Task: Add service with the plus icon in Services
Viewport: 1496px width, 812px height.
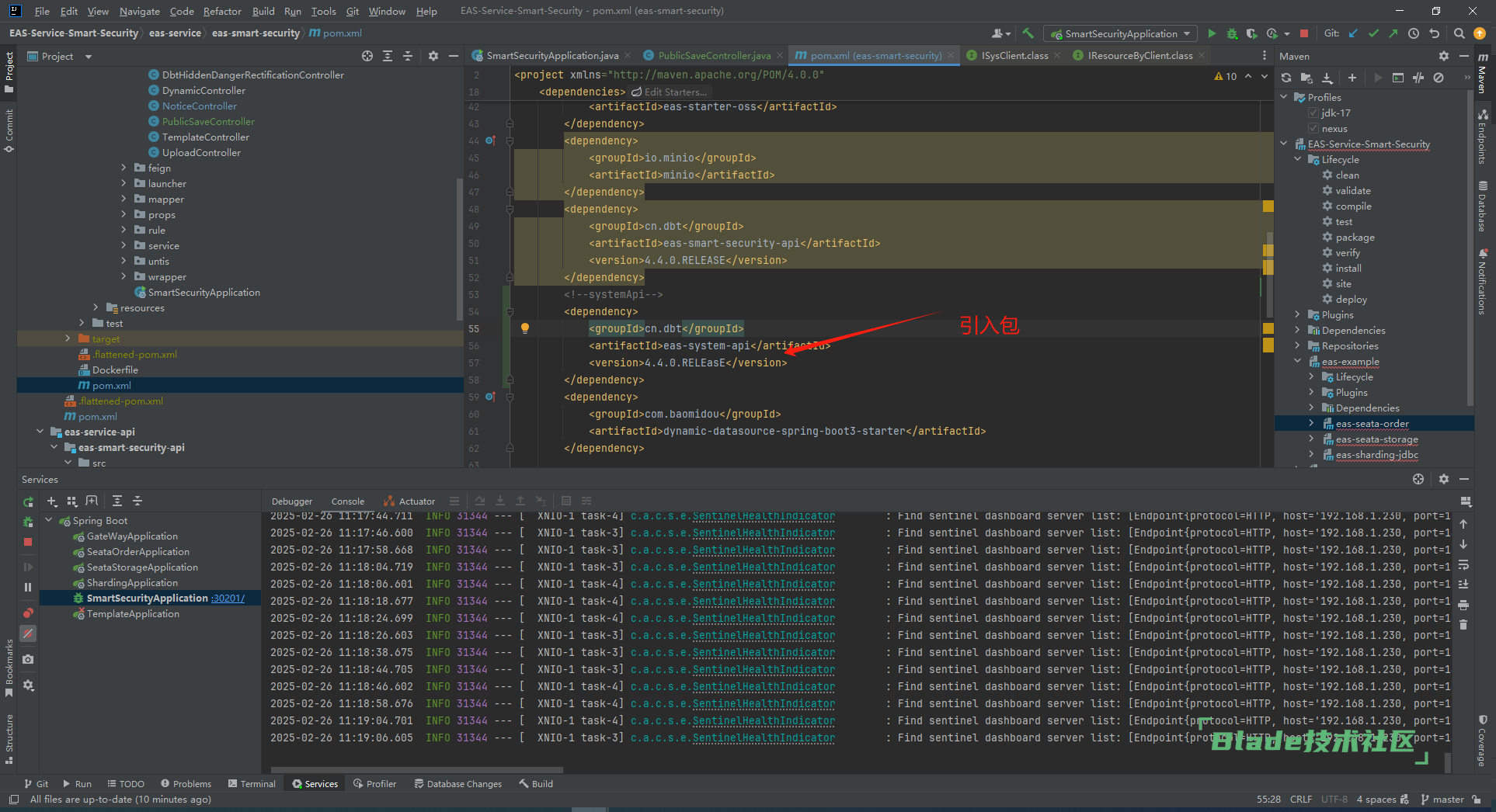Action: (52, 501)
